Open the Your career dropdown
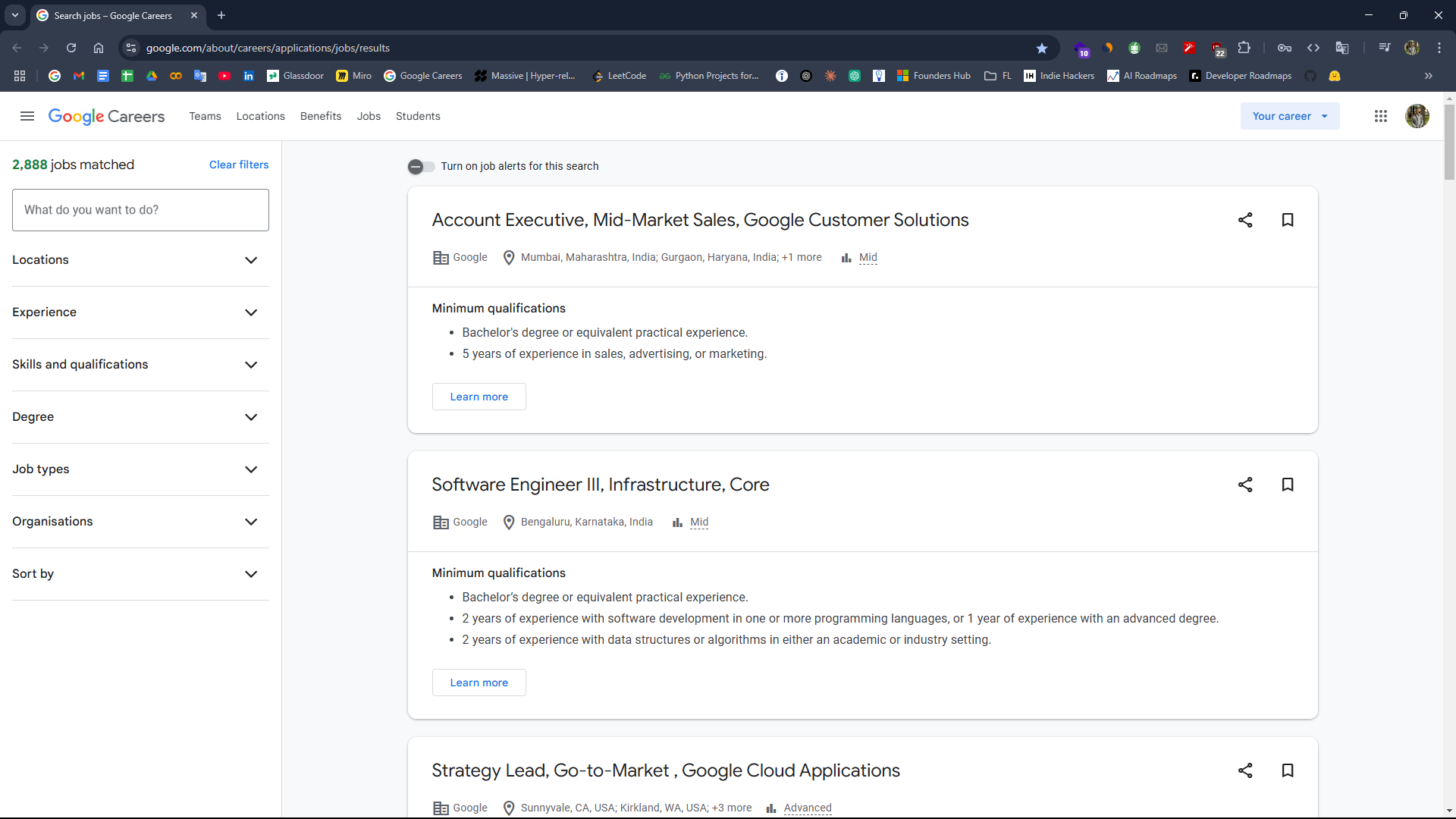 coord(1289,116)
